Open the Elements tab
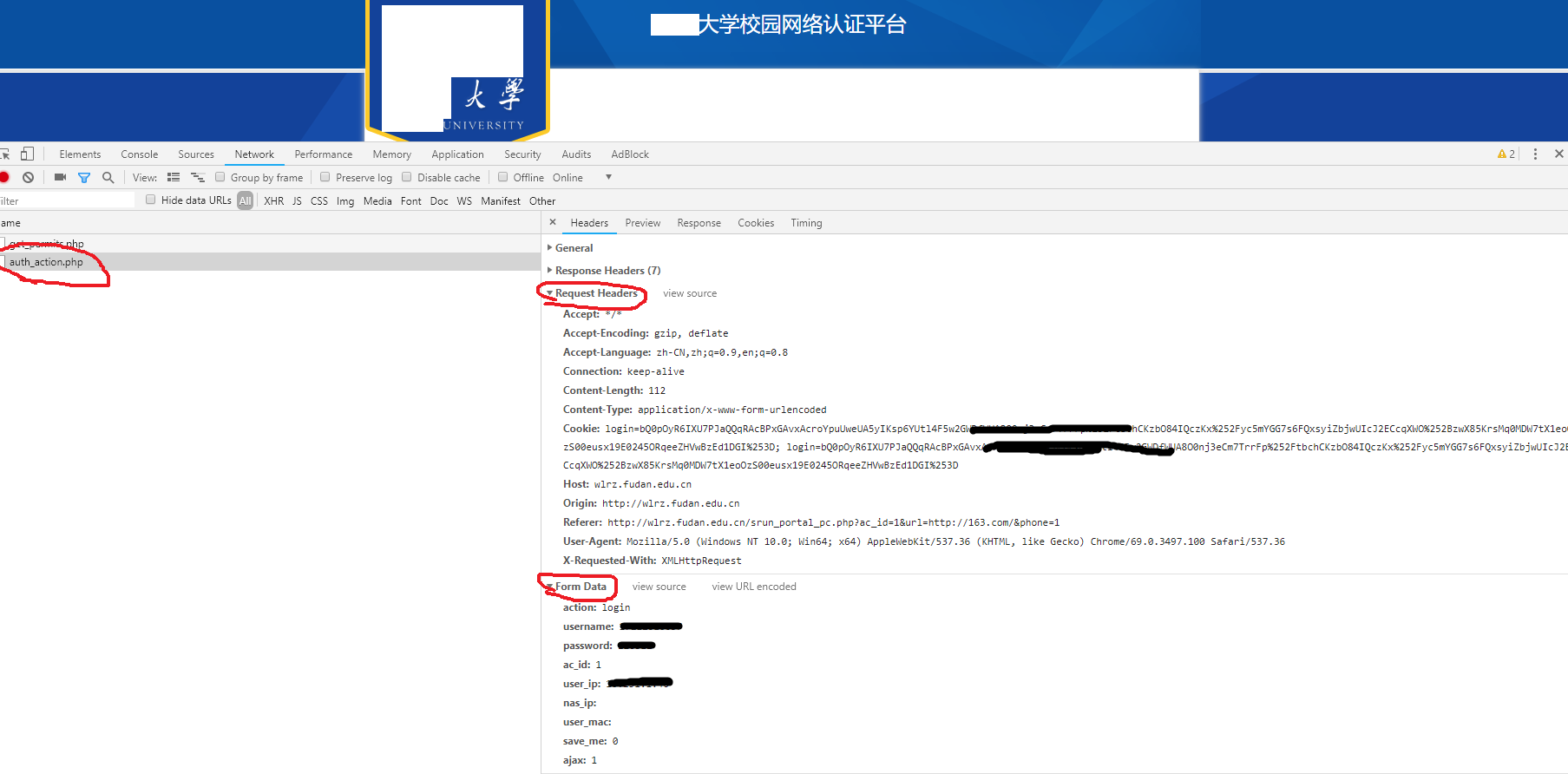 [x=80, y=154]
